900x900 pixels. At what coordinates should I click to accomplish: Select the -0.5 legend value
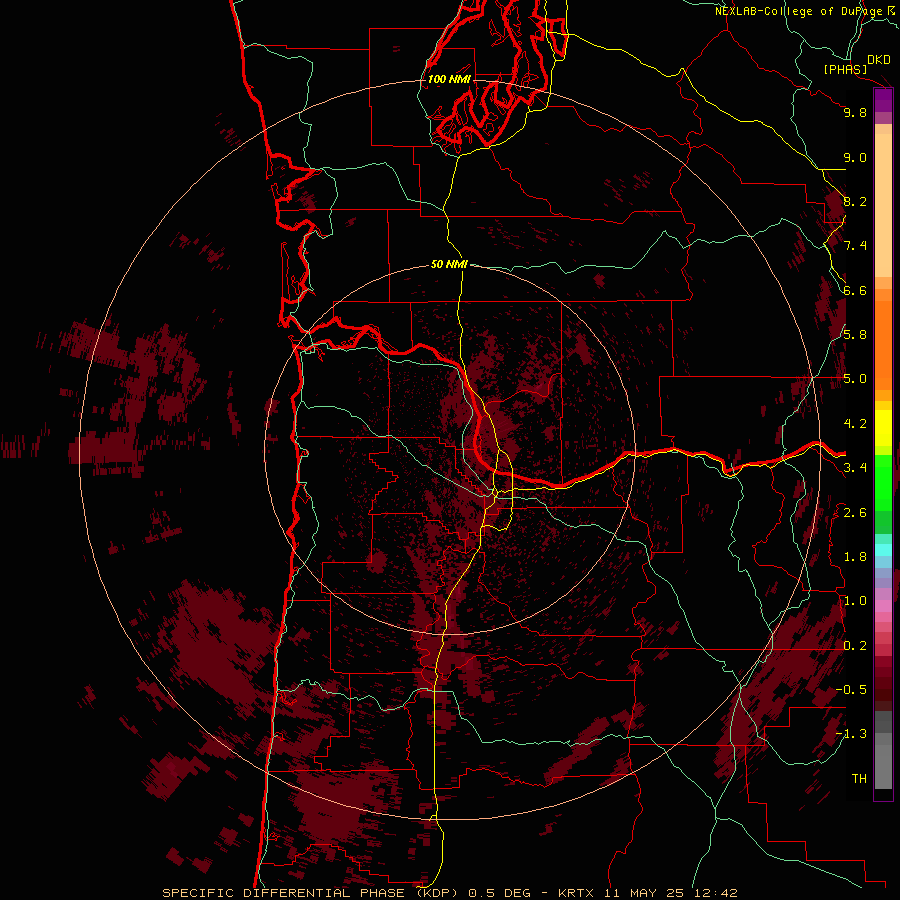(851, 690)
